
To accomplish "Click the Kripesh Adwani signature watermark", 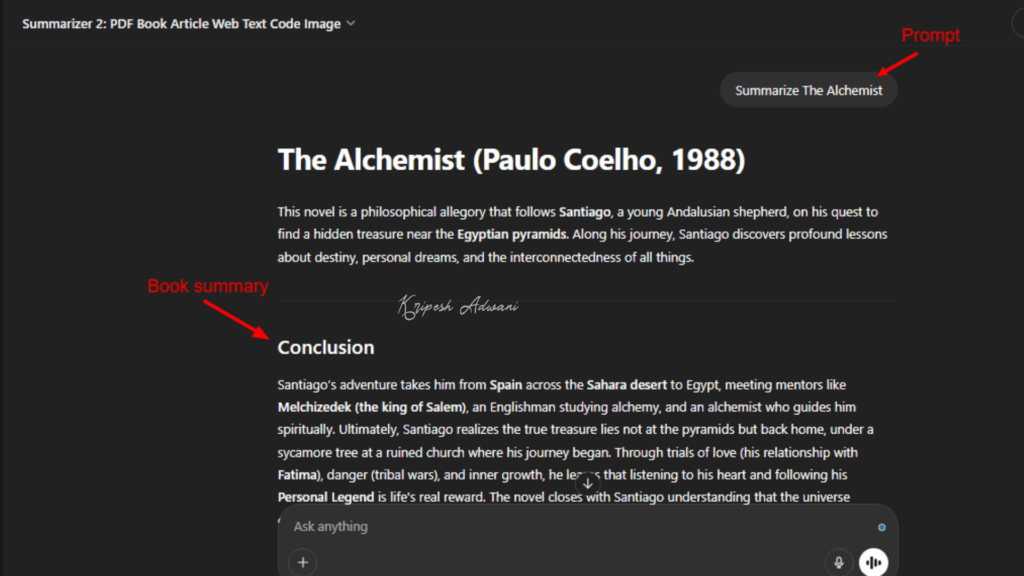I will [458, 307].
